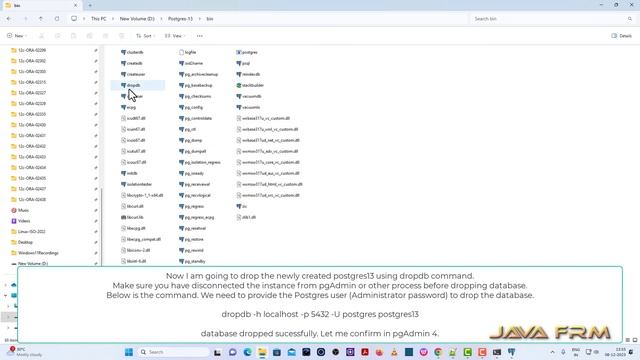The height and width of the screenshot is (360, 640).
Task: Select the pg_basebackup executable
Action: pos(196,85)
